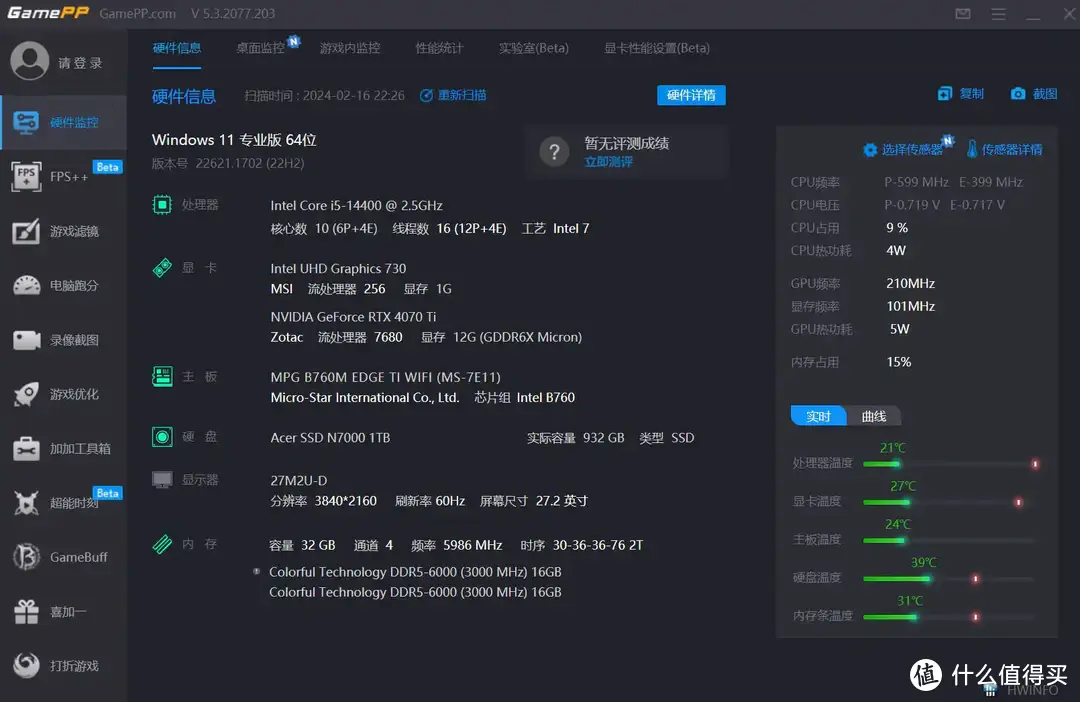Click 请登录 login text
The image size is (1080, 702).
[80, 63]
